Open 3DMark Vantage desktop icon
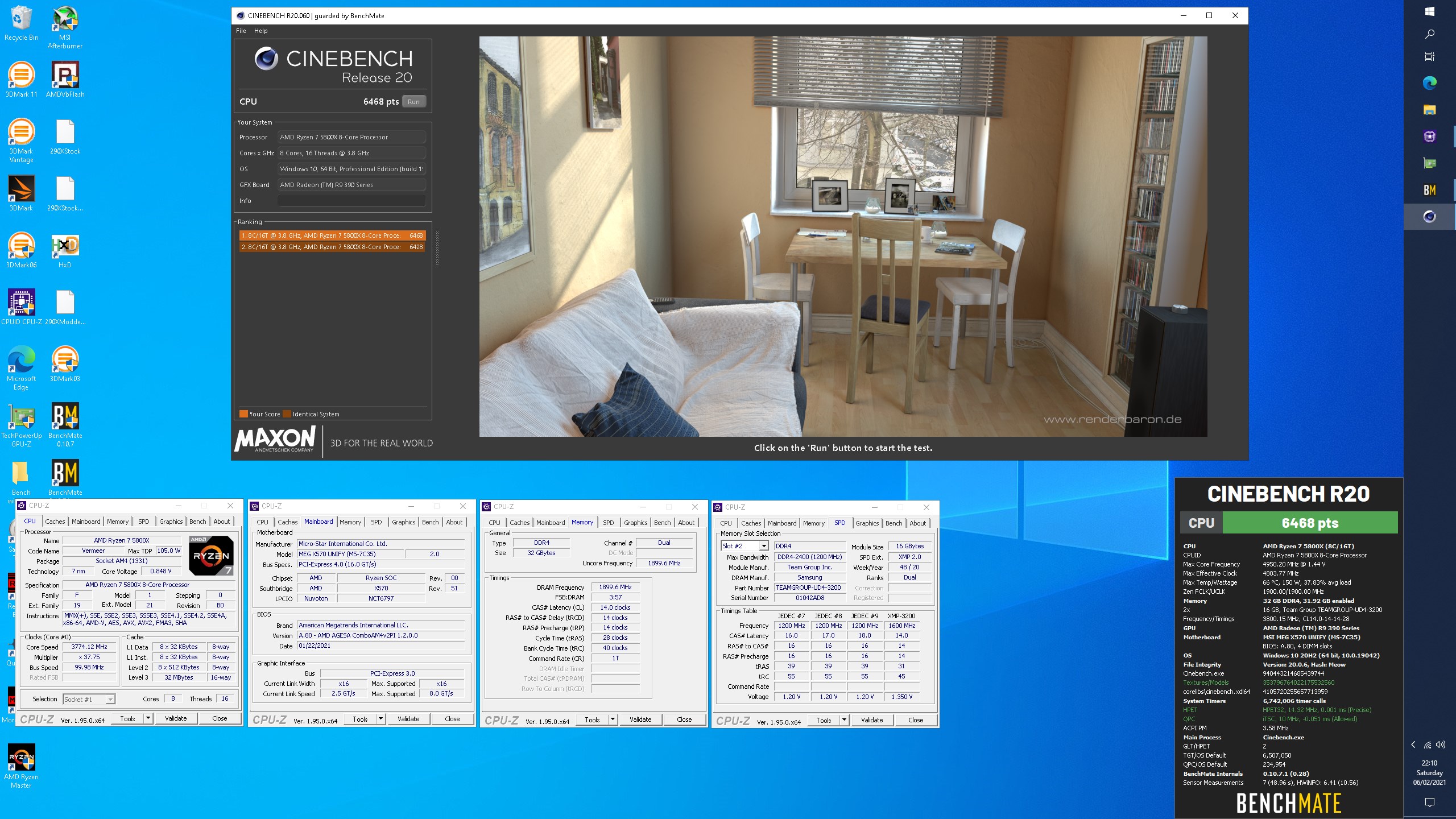The image size is (1456, 819). [x=21, y=141]
